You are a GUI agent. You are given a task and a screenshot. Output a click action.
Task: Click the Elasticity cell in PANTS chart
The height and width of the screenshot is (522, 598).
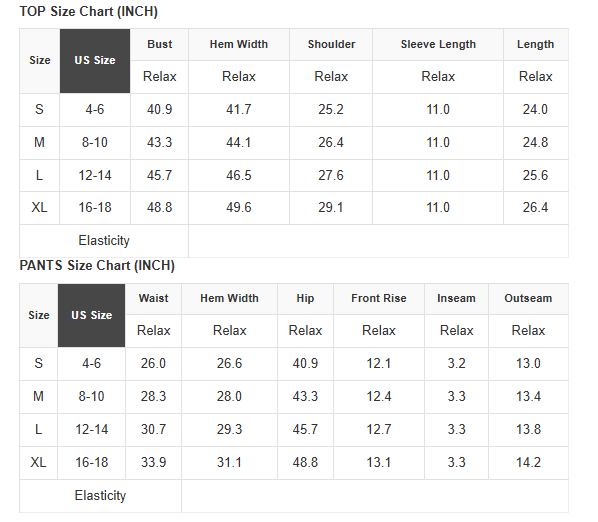100,496
